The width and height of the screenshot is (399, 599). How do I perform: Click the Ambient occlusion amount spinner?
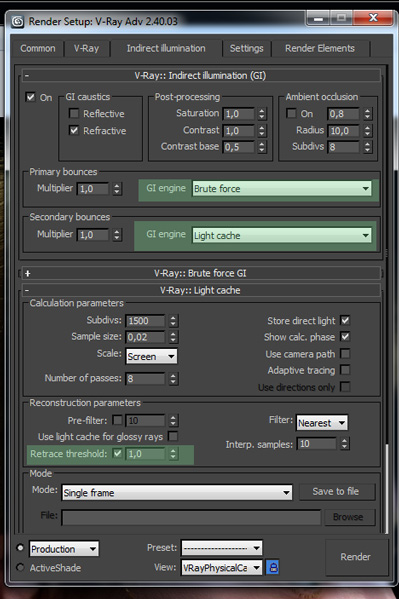pyautogui.click(x=367, y=114)
